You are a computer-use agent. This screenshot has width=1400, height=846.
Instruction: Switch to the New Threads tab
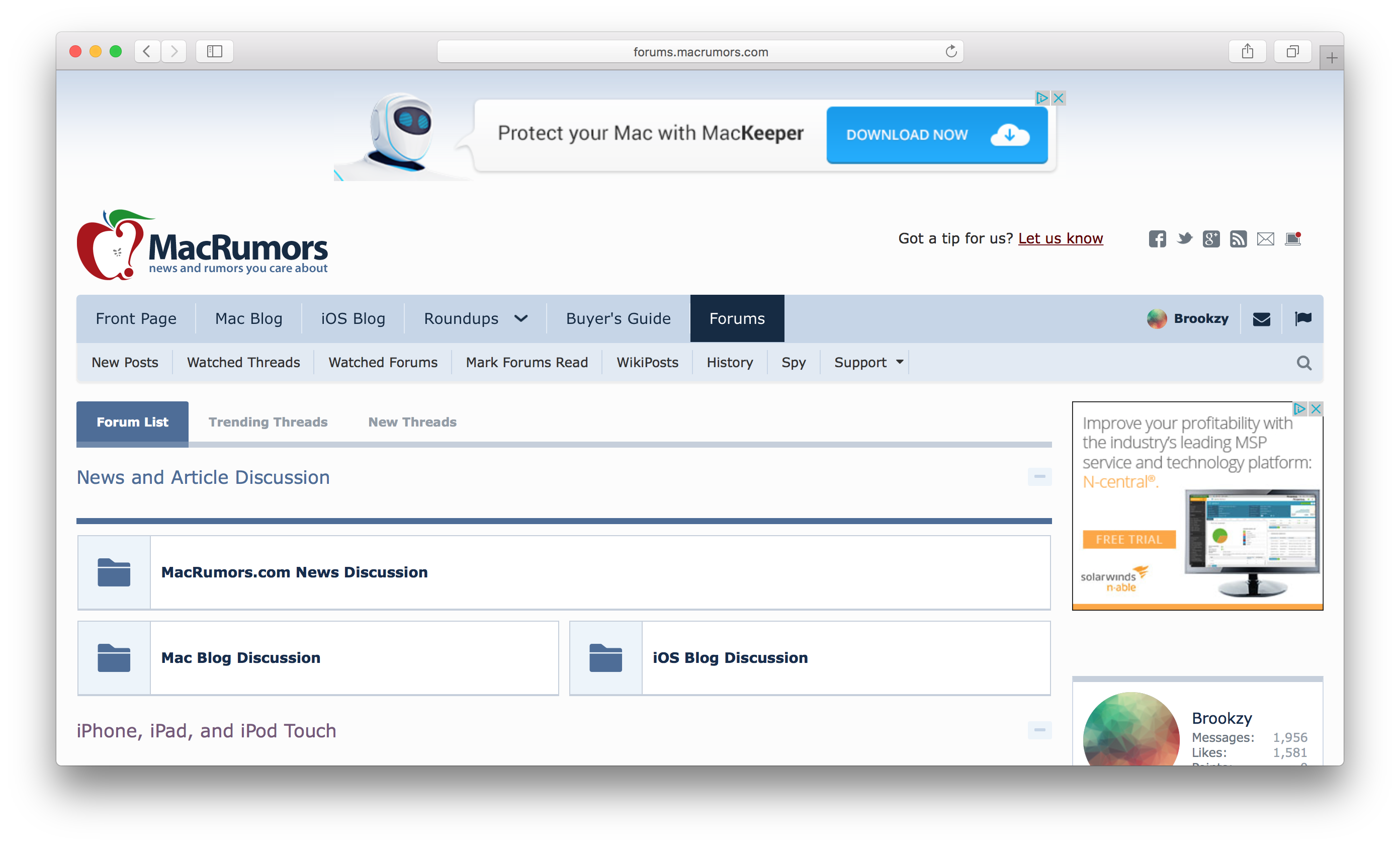(x=412, y=422)
